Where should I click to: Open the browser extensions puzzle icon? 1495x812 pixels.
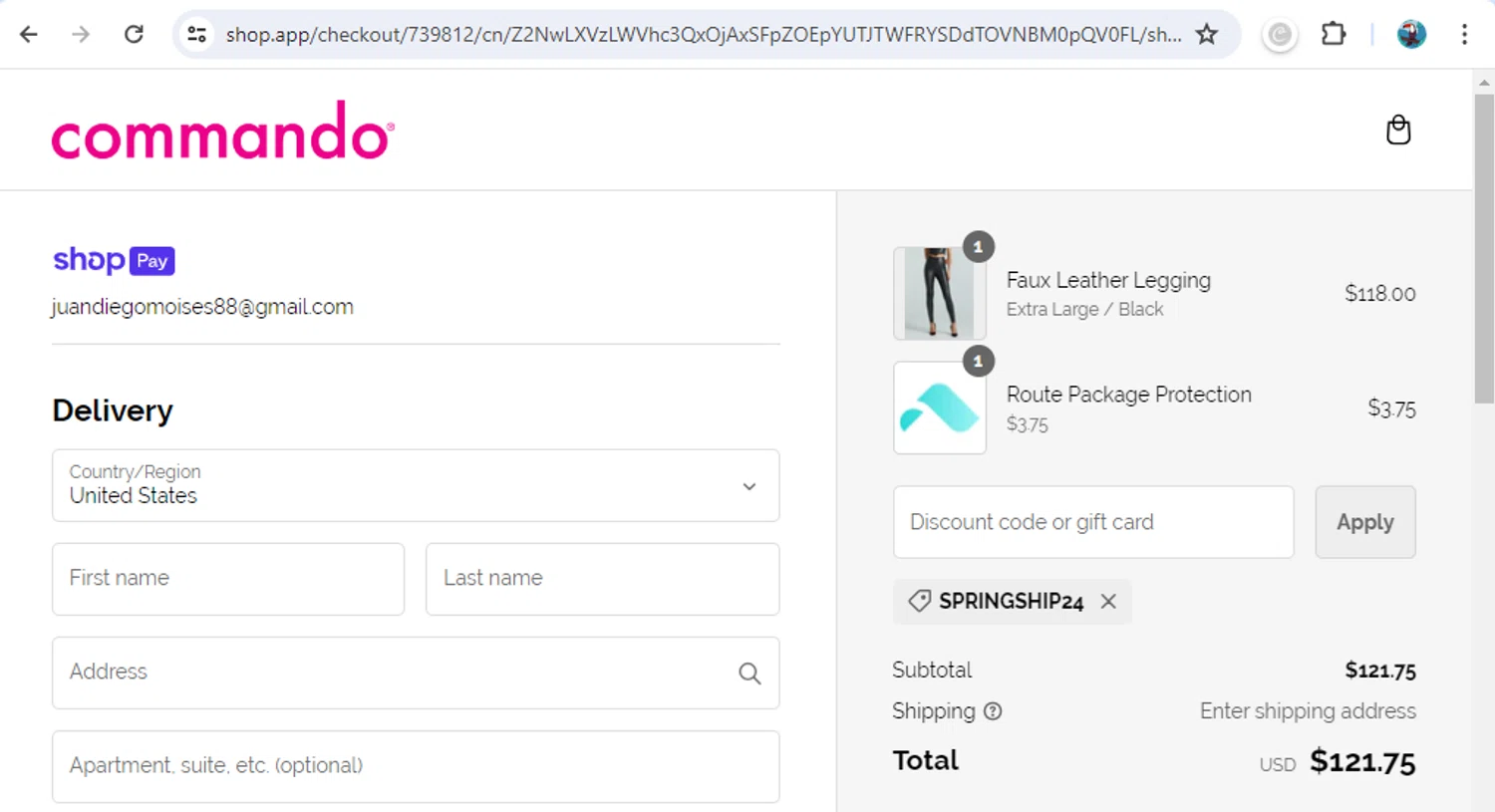point(1333,35)
